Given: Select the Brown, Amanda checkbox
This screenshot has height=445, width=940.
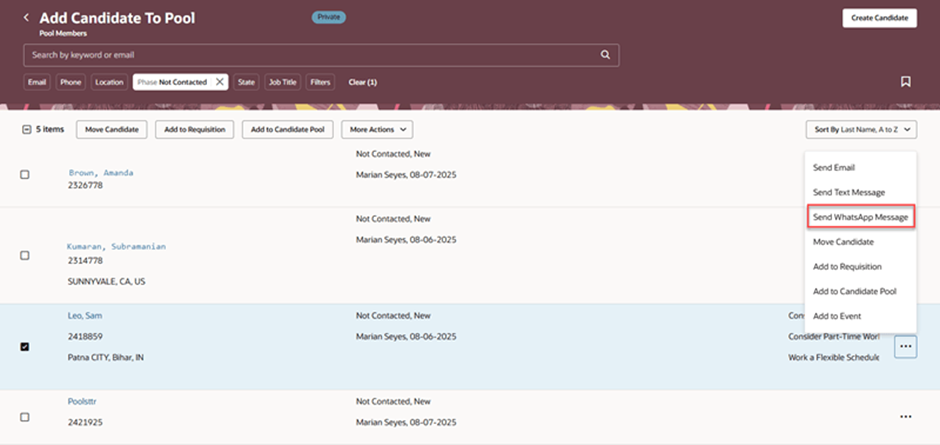Looking at the screenshot, I should [25, 175].
